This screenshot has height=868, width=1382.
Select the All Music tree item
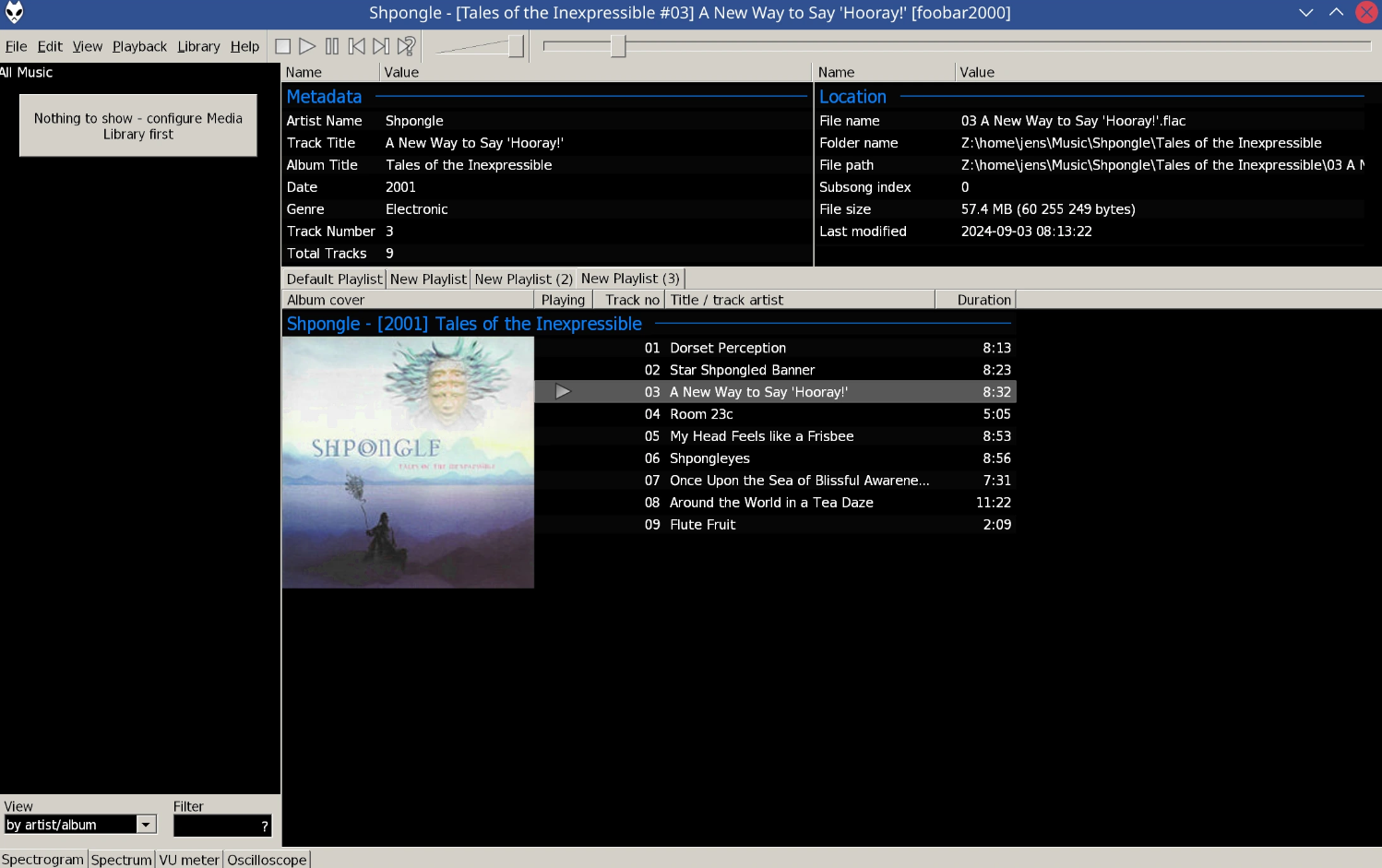[x=27, y=72]
